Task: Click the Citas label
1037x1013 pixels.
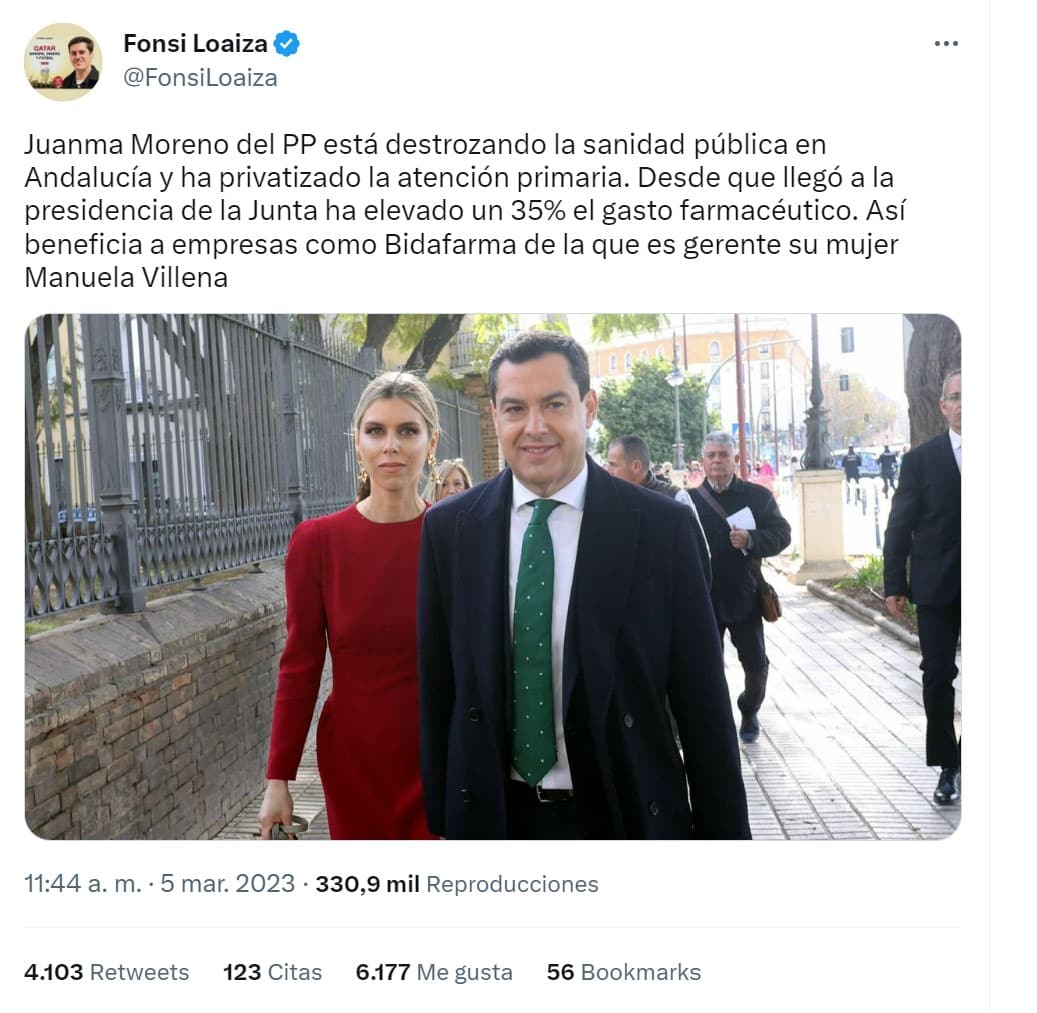Action: point(295,972)
